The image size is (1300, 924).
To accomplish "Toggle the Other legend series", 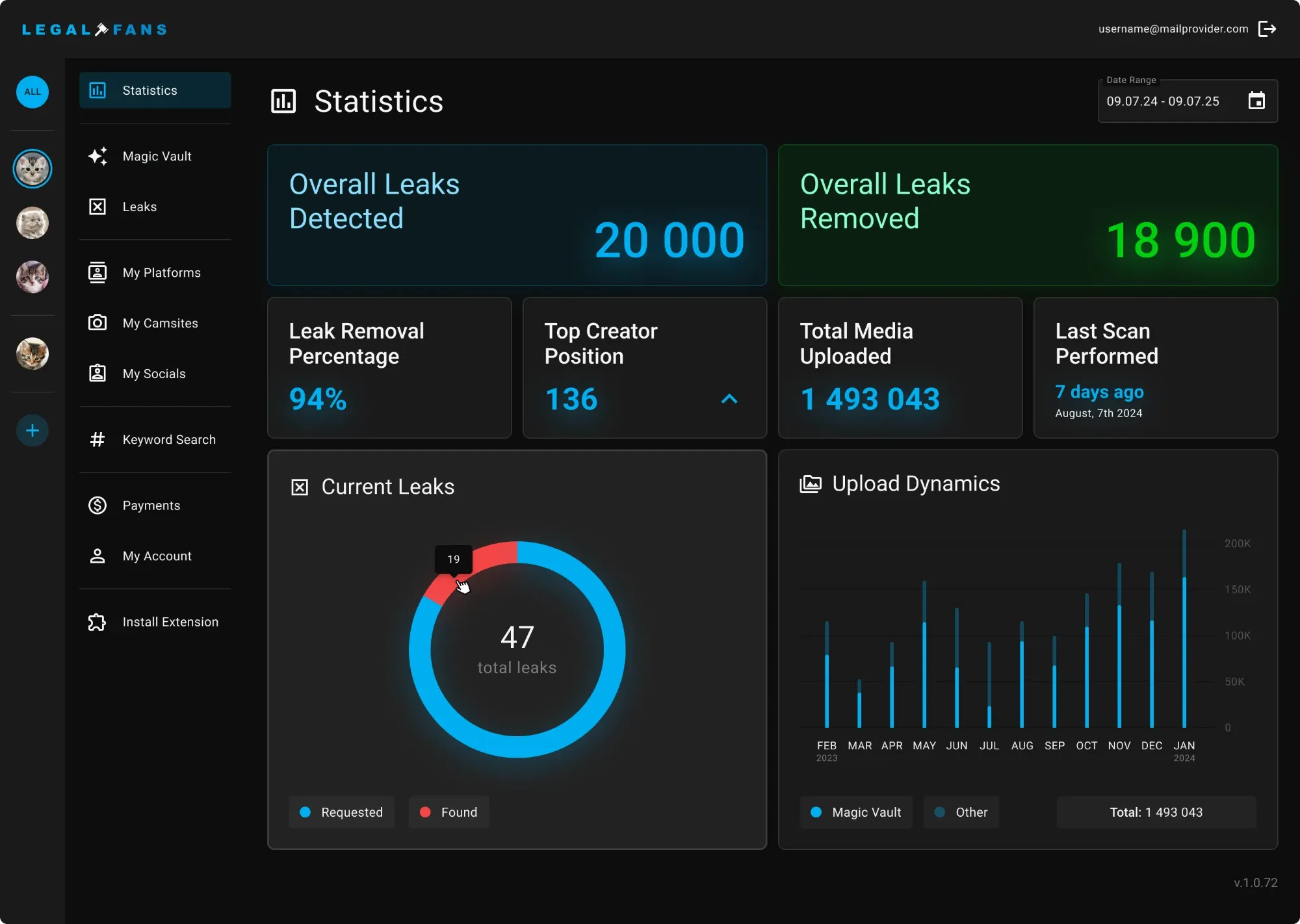I will pyautogui.click(x=961, y=812).
